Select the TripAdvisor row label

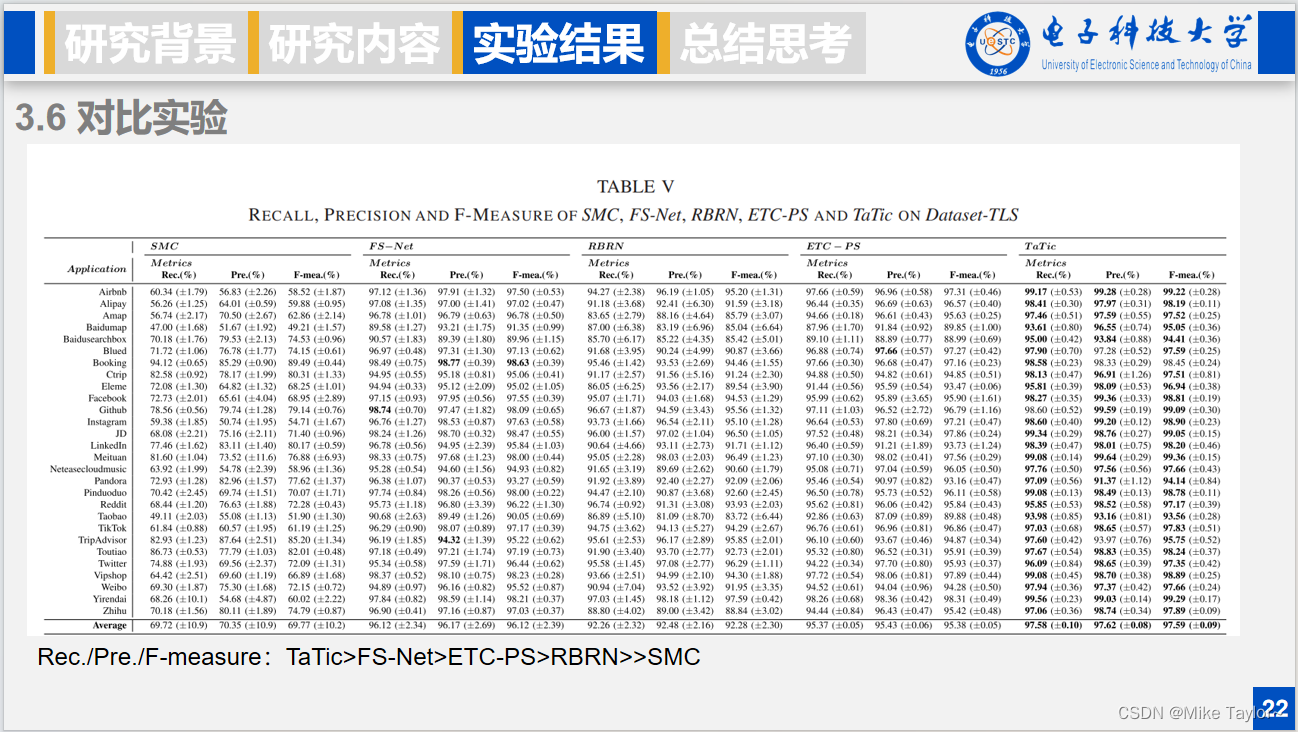(104, 540)
